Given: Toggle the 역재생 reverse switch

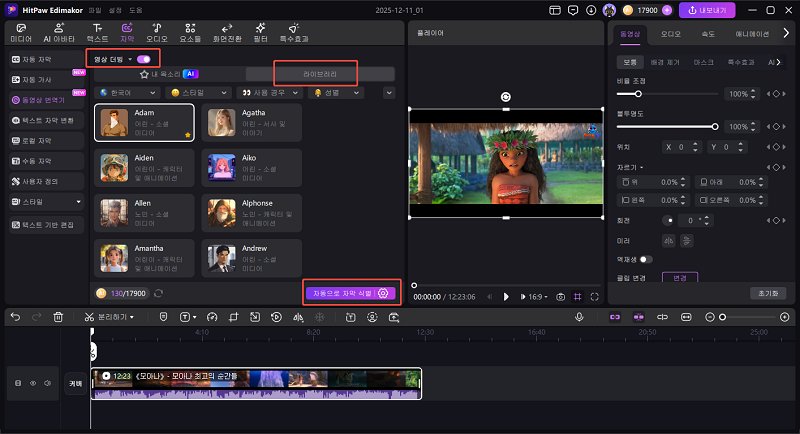Looking at the screenshot, I should (645, 260).
